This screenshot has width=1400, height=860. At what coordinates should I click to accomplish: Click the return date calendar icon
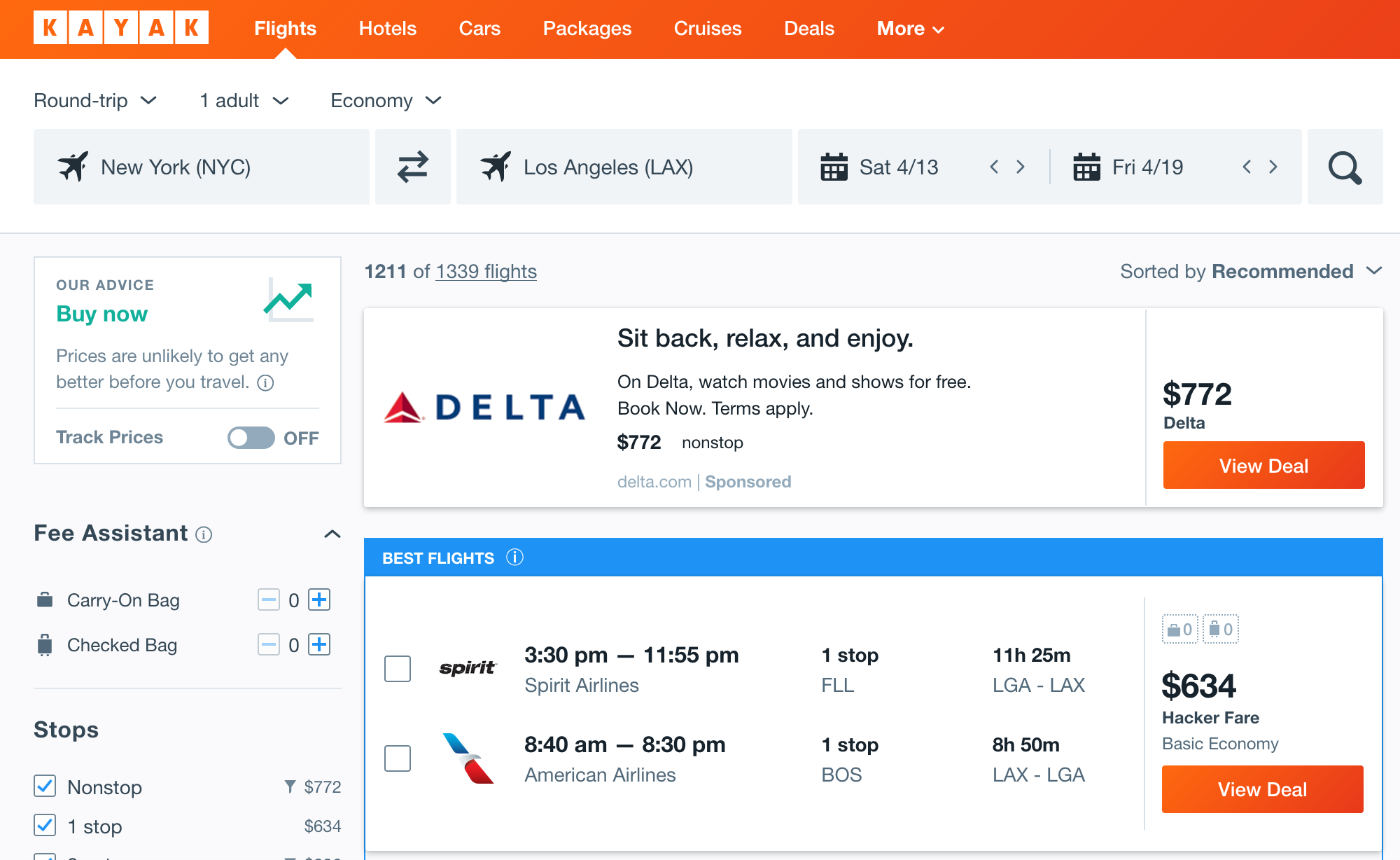coord(1087,167)
